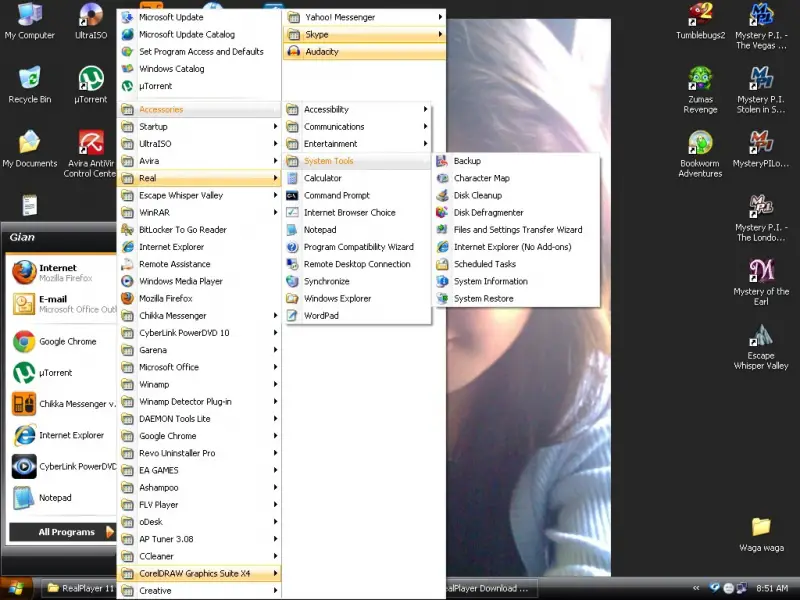The image size is (800, 600).
Task: Expand the Startup folder
Action: pos(199,127)
